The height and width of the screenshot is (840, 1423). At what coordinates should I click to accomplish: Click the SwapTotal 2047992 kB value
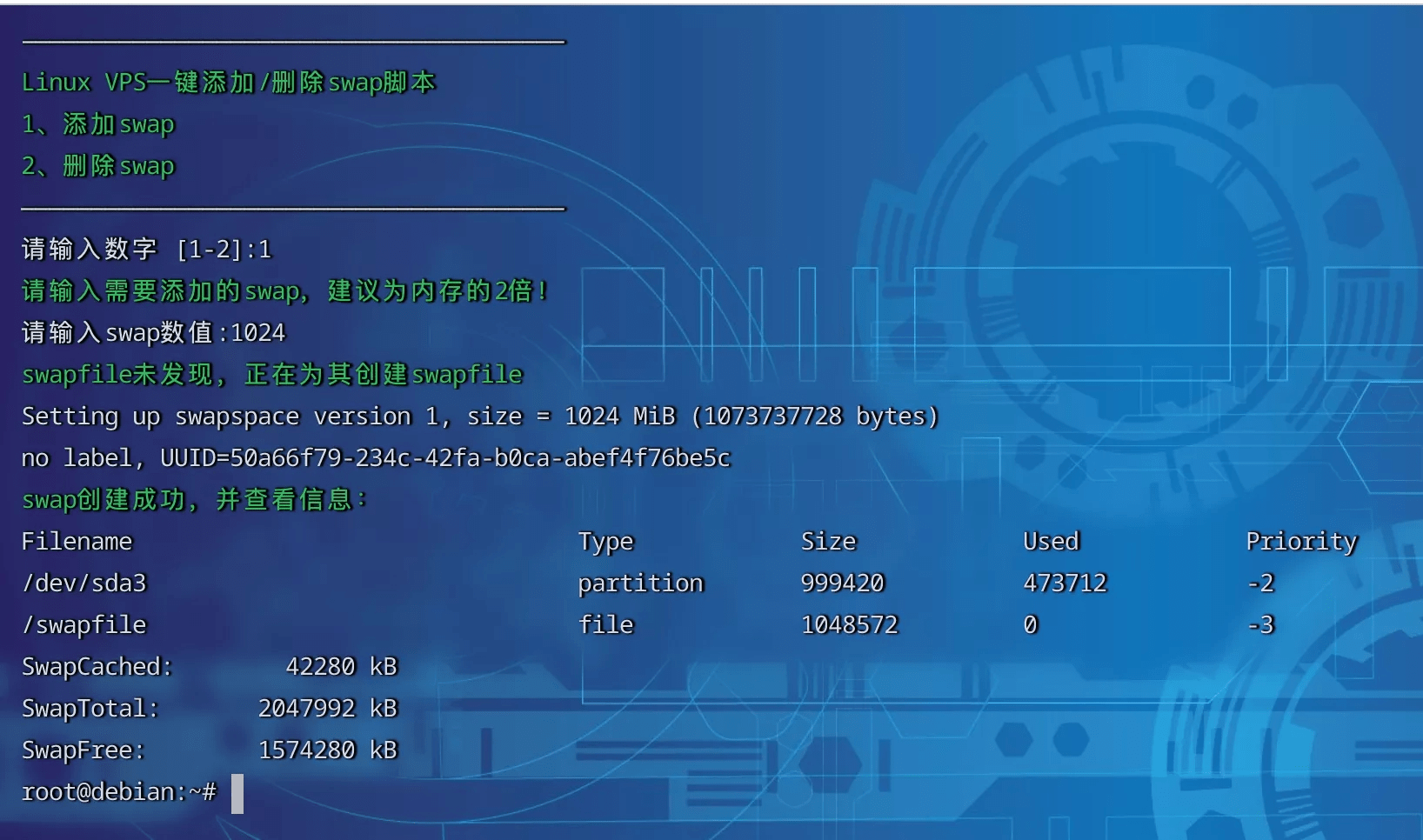pos(328,709)
